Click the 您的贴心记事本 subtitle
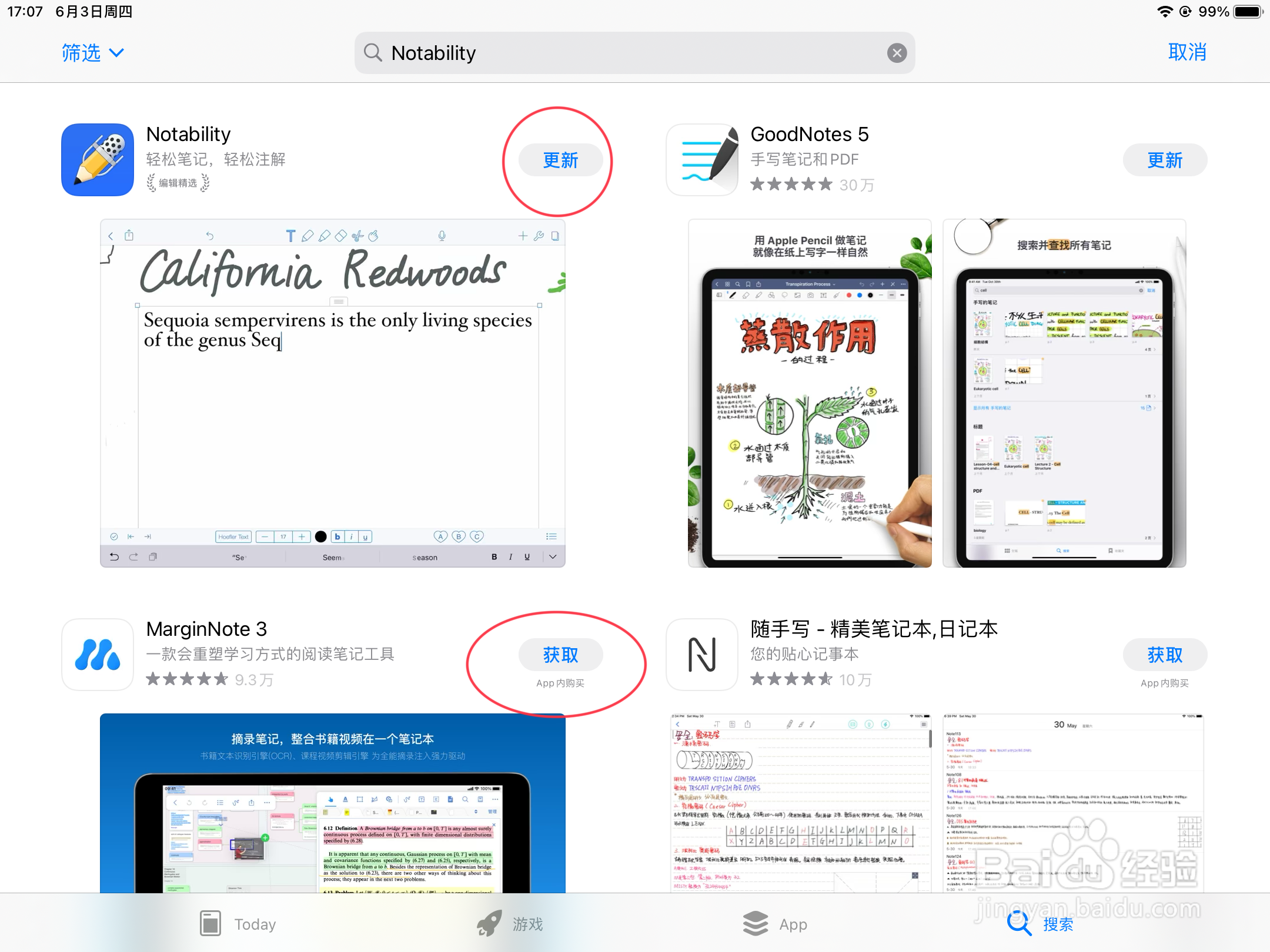 805,654
